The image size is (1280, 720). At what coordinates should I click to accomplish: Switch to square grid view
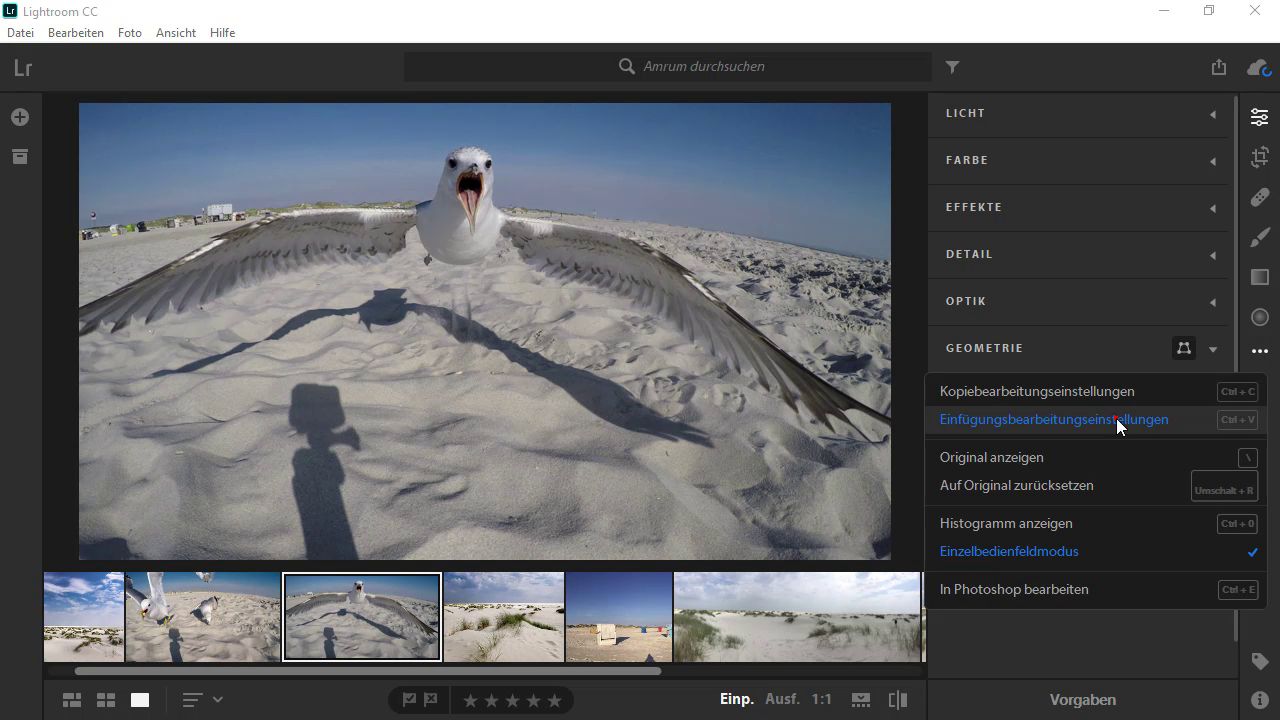106,700
